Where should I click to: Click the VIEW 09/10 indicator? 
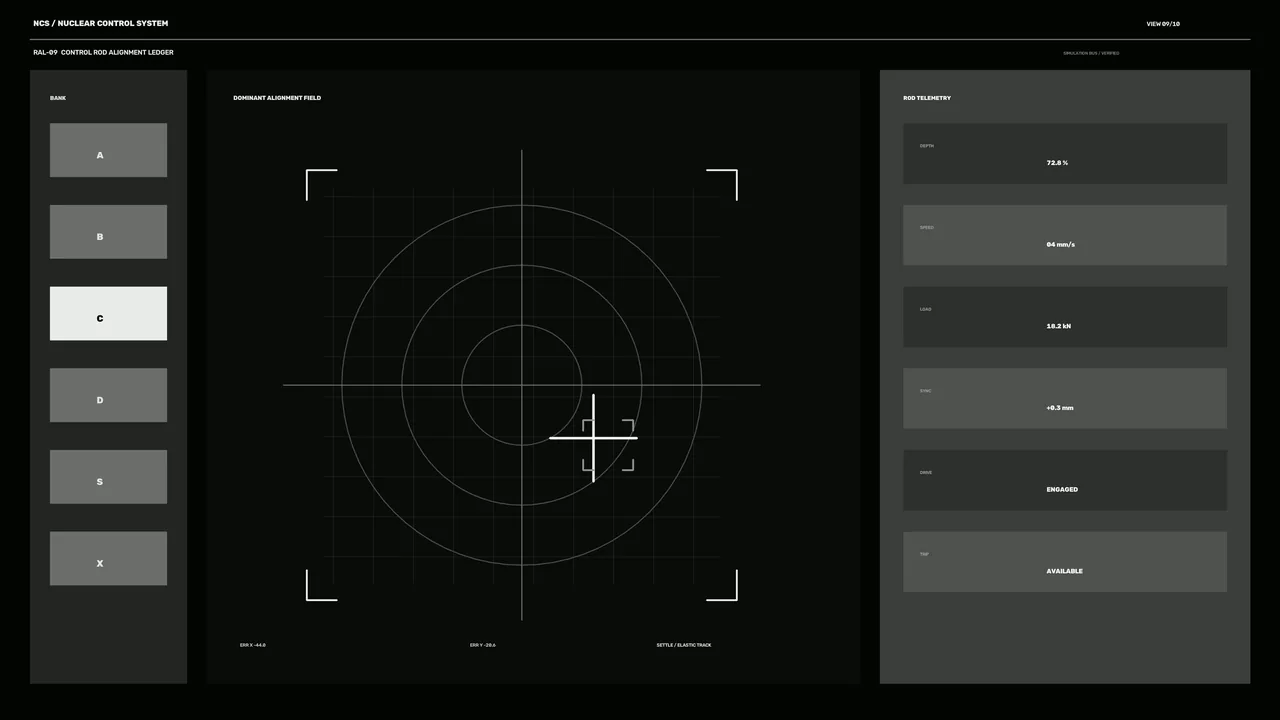click(1163, 23)
